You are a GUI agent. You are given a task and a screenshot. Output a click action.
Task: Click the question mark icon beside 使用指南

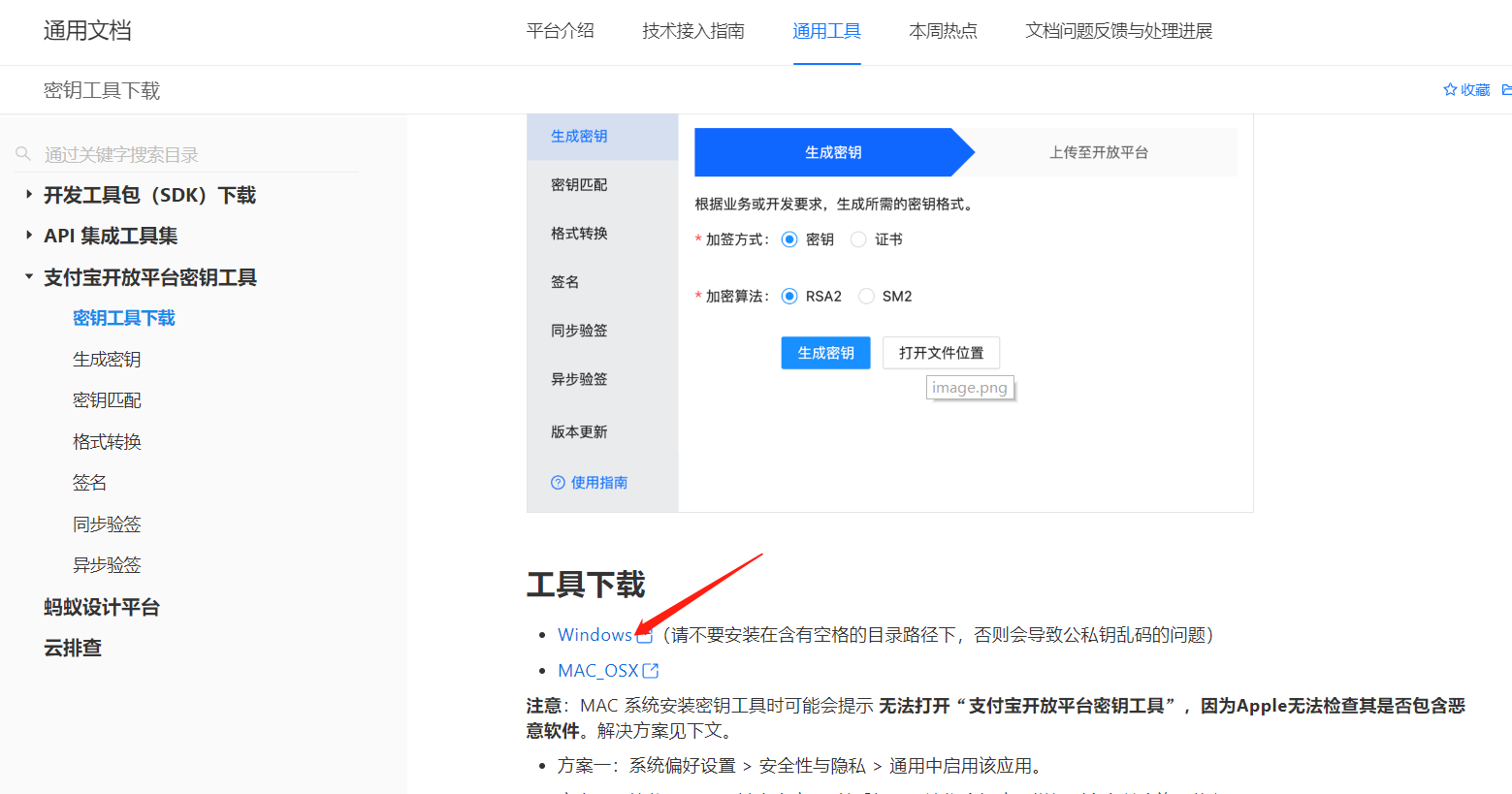[x=558, y=483]
